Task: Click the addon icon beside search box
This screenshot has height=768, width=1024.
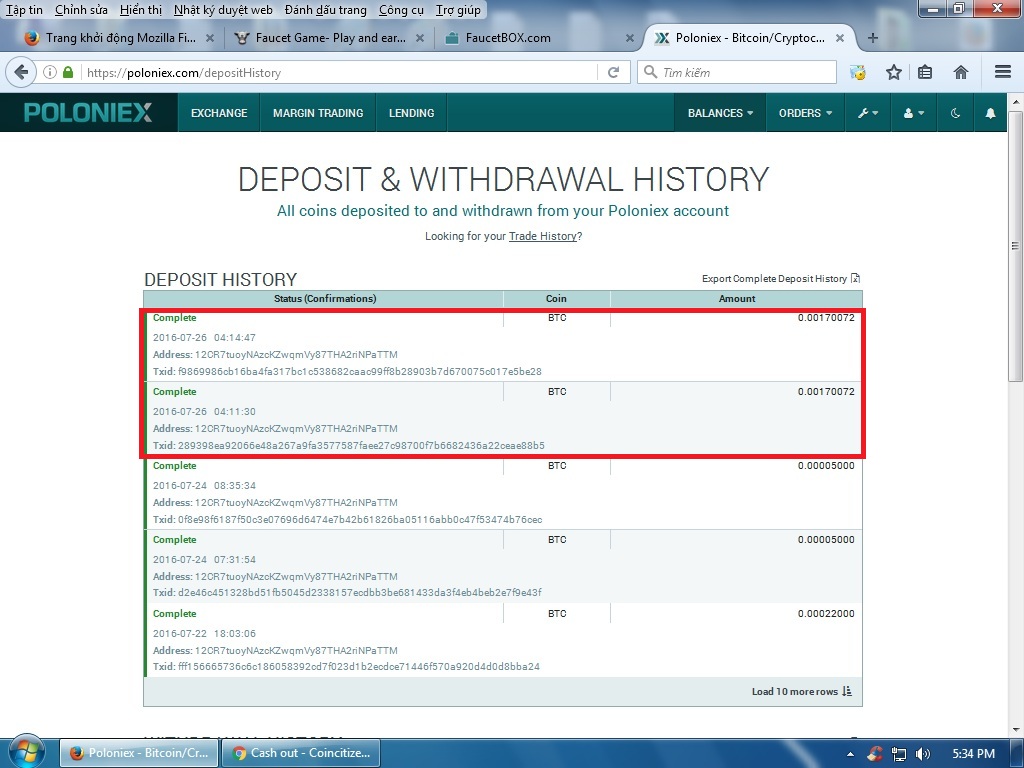Action: point(857,72)
